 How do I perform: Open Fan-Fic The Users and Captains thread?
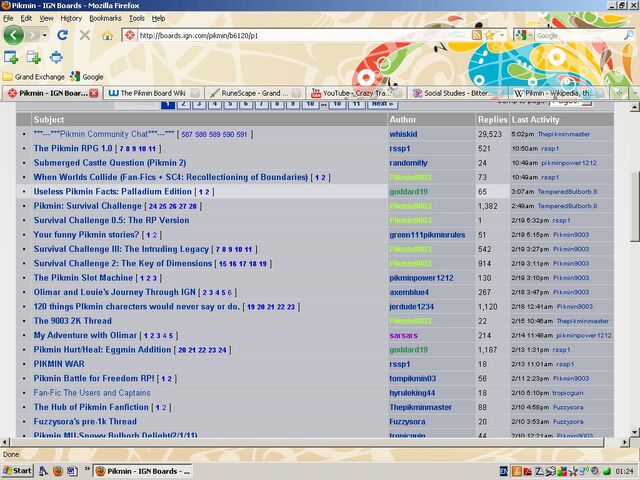(92, 393)
